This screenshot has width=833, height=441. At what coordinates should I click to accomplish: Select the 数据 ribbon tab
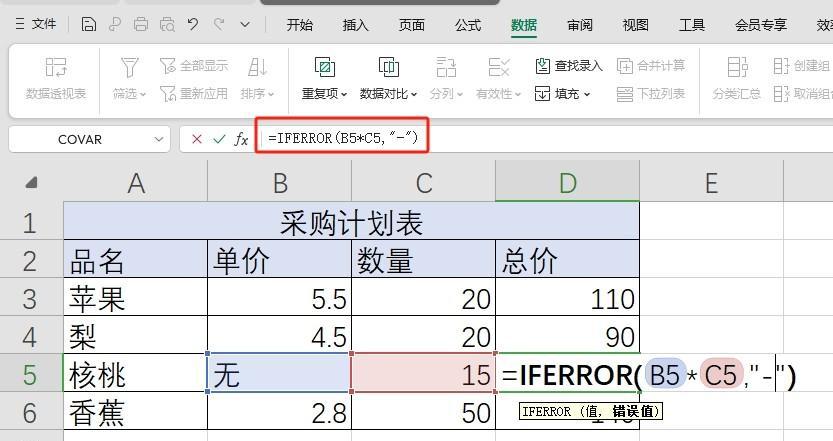(524, 25)
